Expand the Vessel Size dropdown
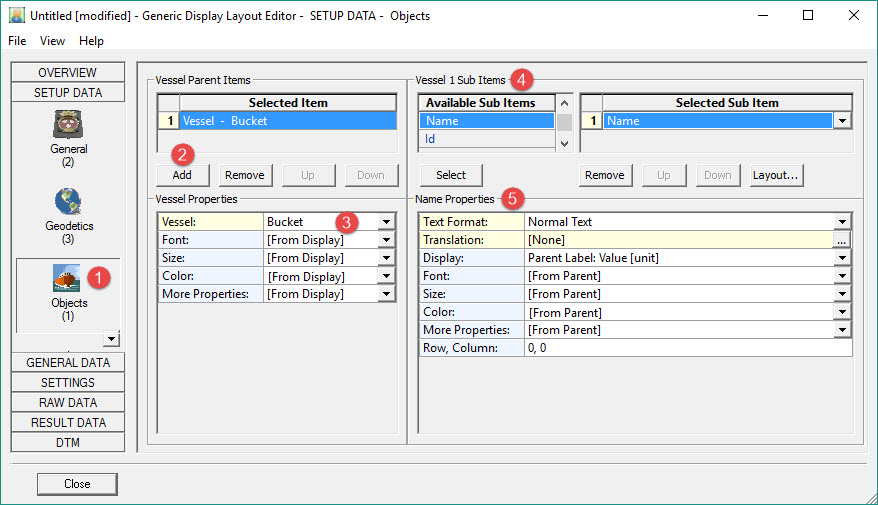Screen dimensions: 878x505 (x=386, y=258)
